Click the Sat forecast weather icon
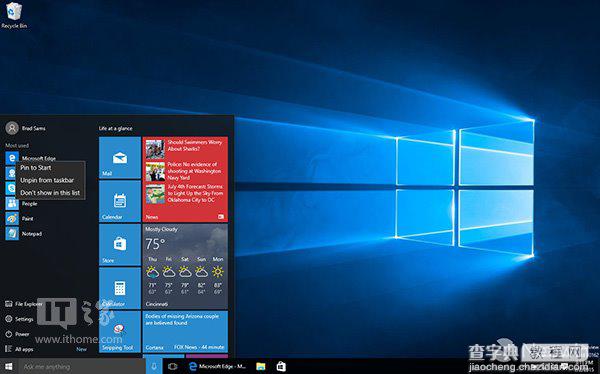This screenshot has height=374, width=600. click(185, 272)
